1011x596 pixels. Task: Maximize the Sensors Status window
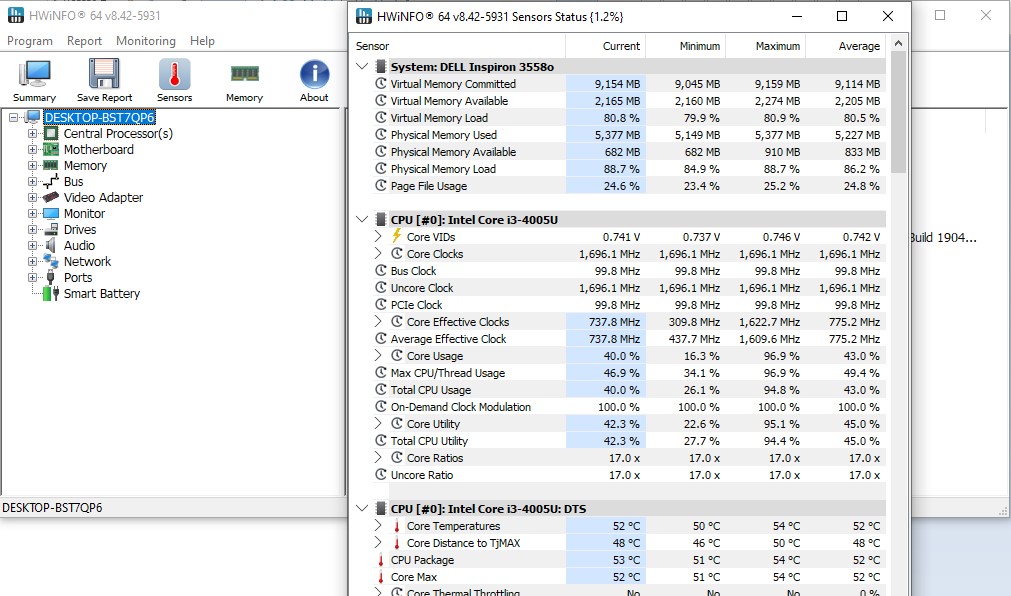(x=841, y=16)
